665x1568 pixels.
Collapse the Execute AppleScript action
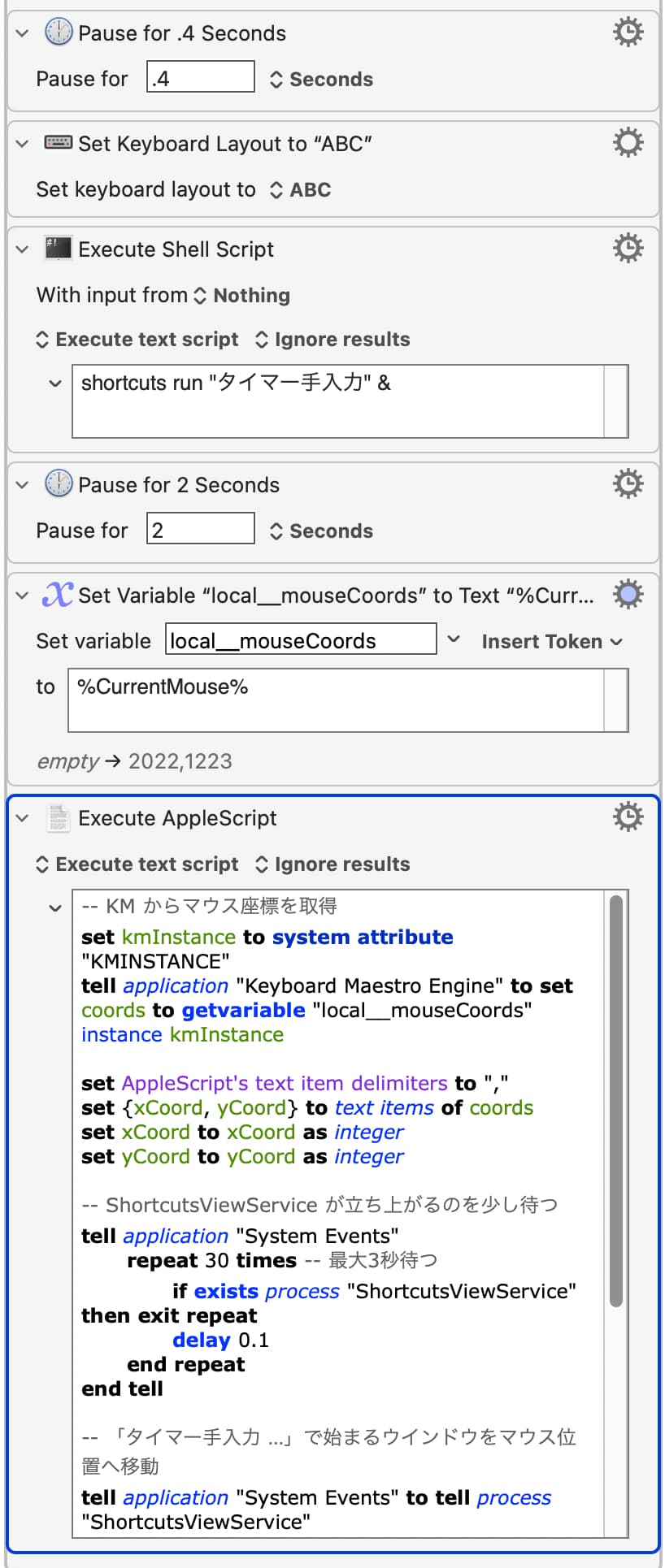tap(23, 818)
